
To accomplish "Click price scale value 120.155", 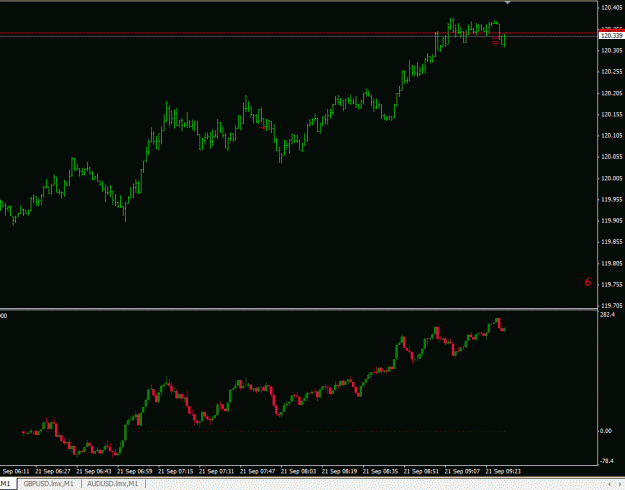I will pyautogui.click(x=612, y=114).
